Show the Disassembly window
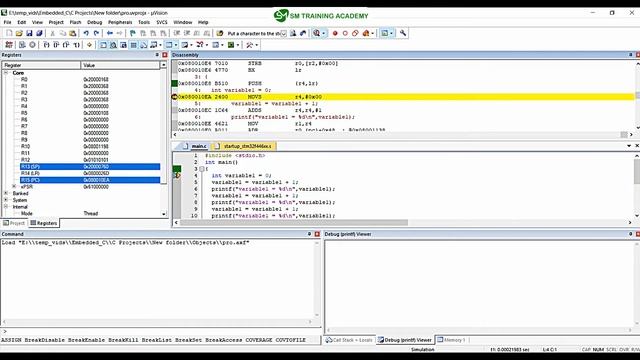640x360 pixels. tap(113, 45)
